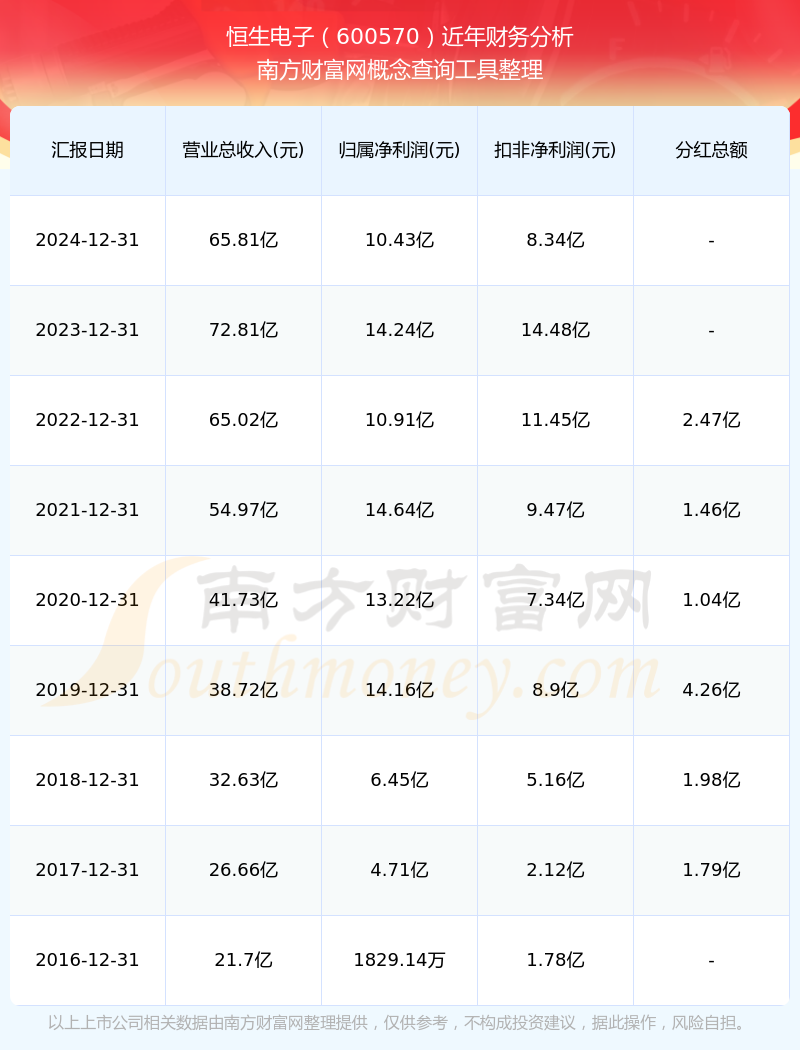800x1050 pixels.
Task: Click net profit value 1829.14万
Action: (x=400, y=960)
